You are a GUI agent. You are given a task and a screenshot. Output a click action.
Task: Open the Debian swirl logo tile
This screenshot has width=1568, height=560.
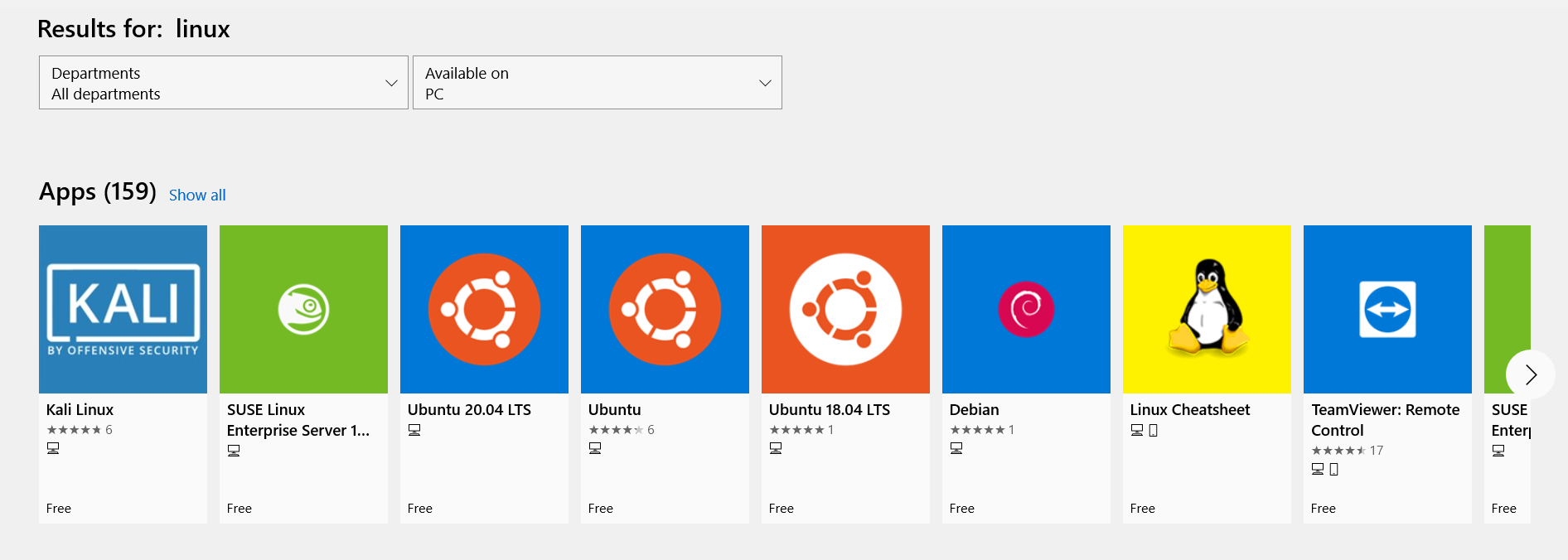point(1026,309)
